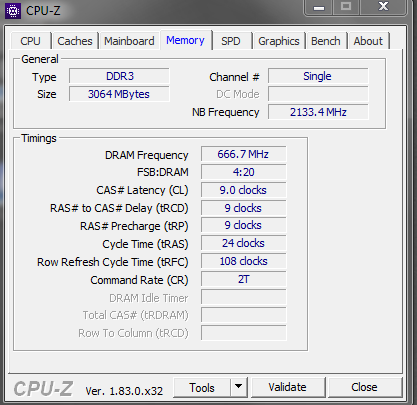Click the memory Type DDR3 field
The image size is (417, 405).
tap(119, 76)
